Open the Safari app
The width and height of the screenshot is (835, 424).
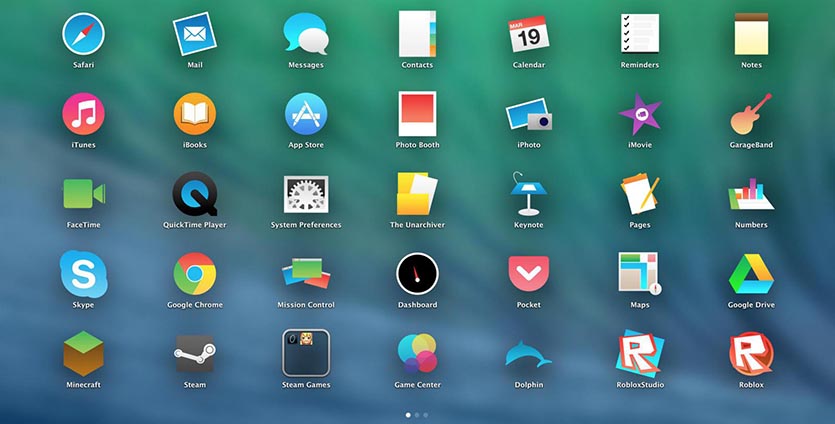83,34
